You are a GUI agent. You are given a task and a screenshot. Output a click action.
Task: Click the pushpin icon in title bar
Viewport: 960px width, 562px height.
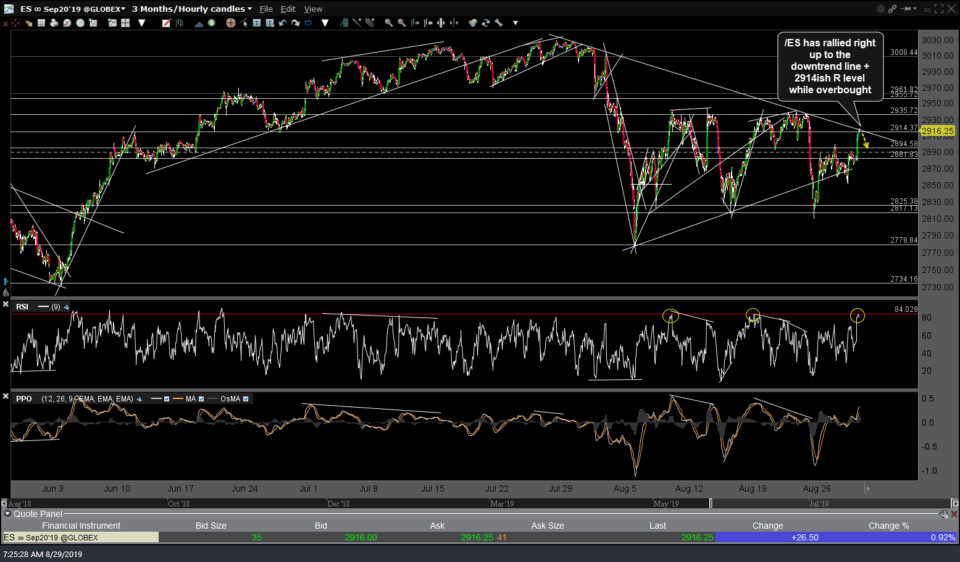[905, 9]
